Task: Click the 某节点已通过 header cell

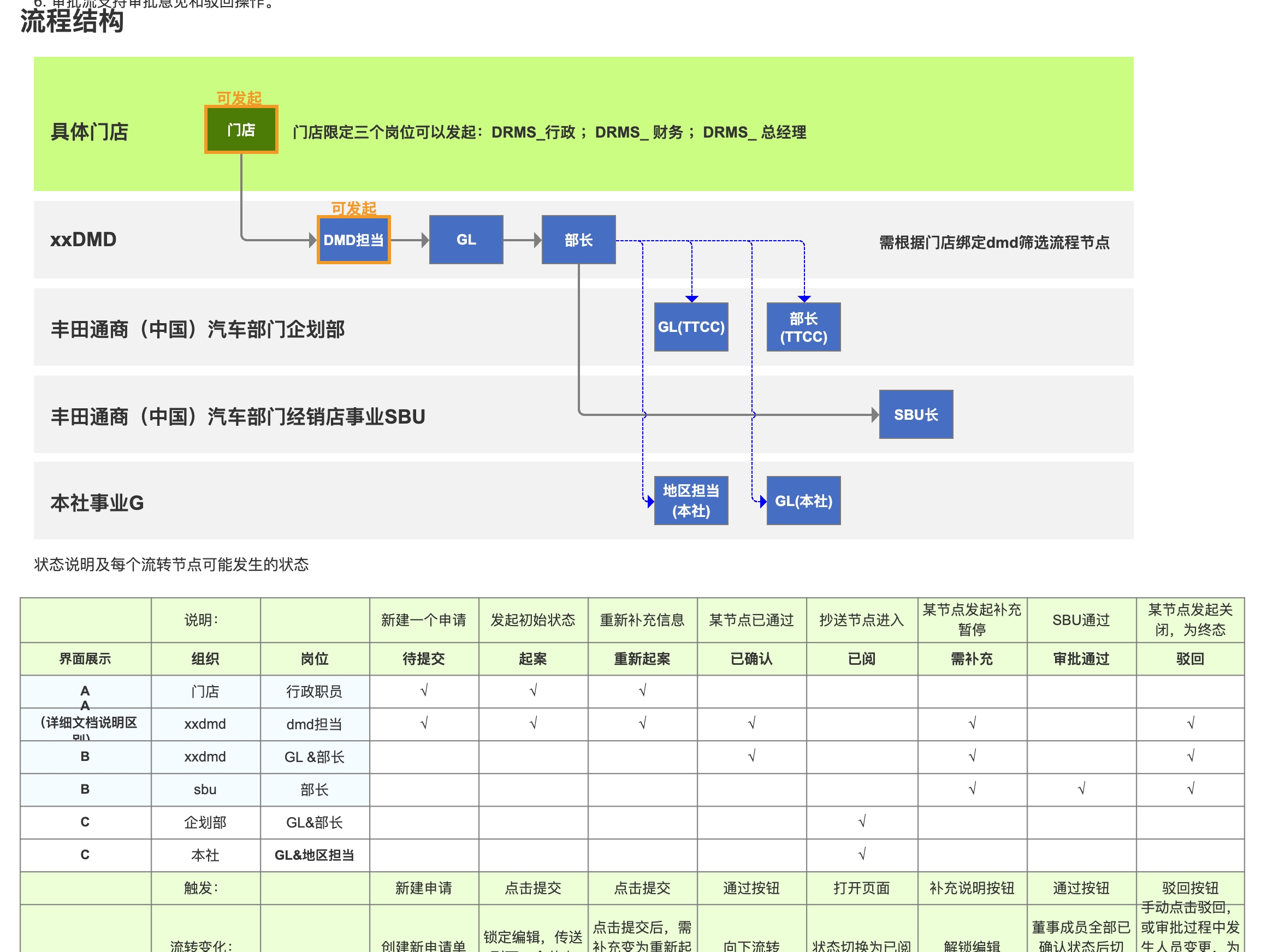Action: (751, 620)
